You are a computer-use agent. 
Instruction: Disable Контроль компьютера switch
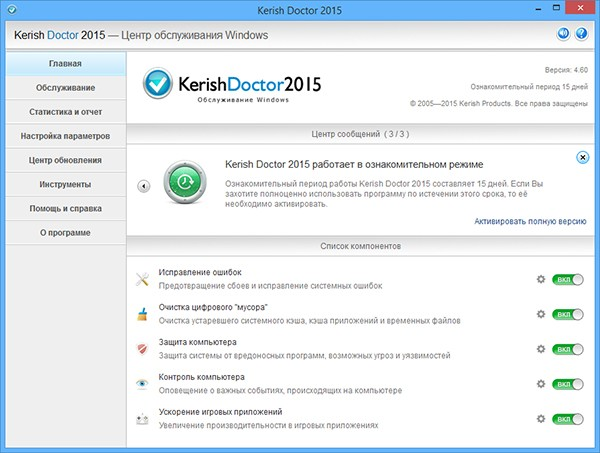pos(567,384)
